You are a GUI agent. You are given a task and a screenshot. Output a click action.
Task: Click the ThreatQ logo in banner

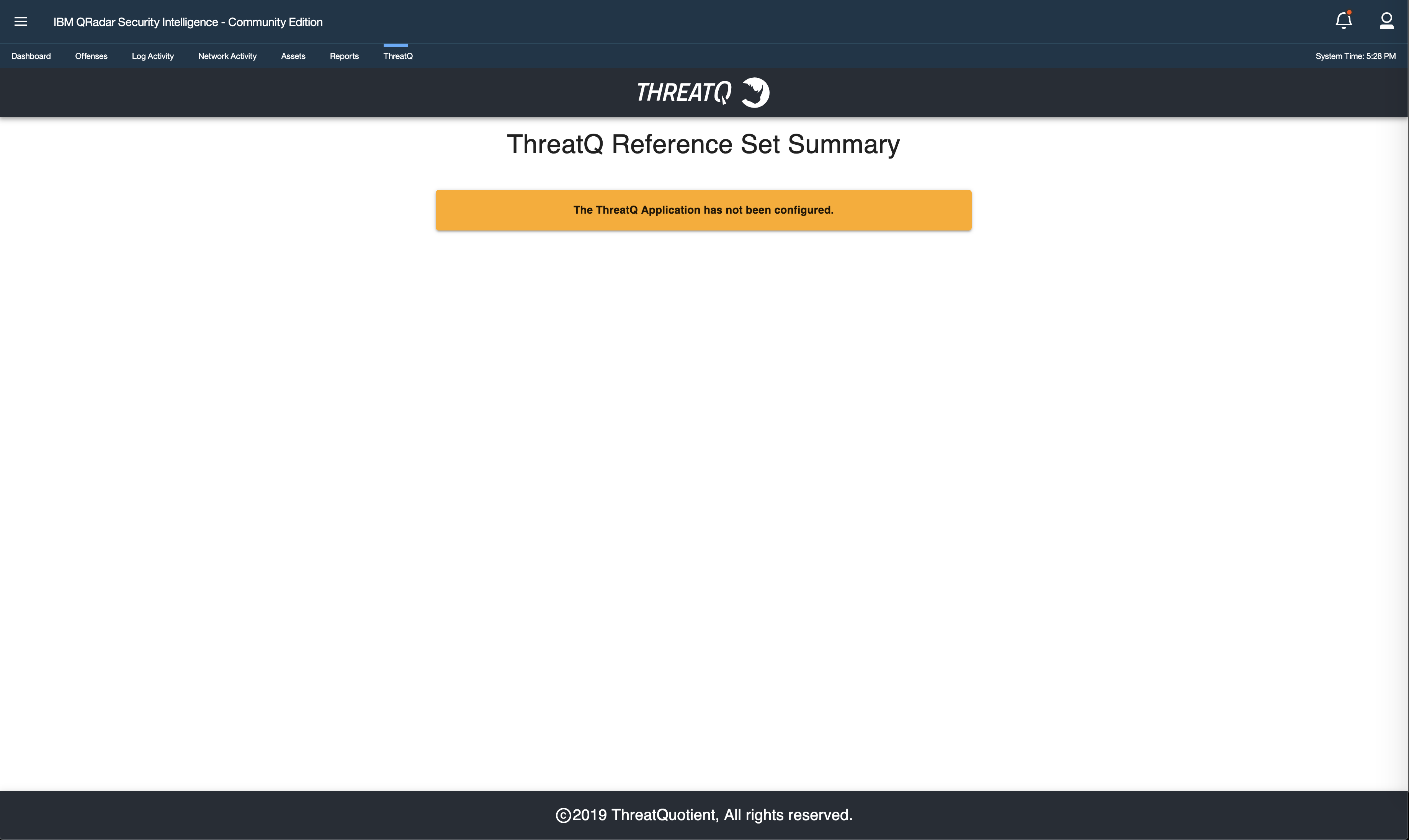tap(703, 92)
